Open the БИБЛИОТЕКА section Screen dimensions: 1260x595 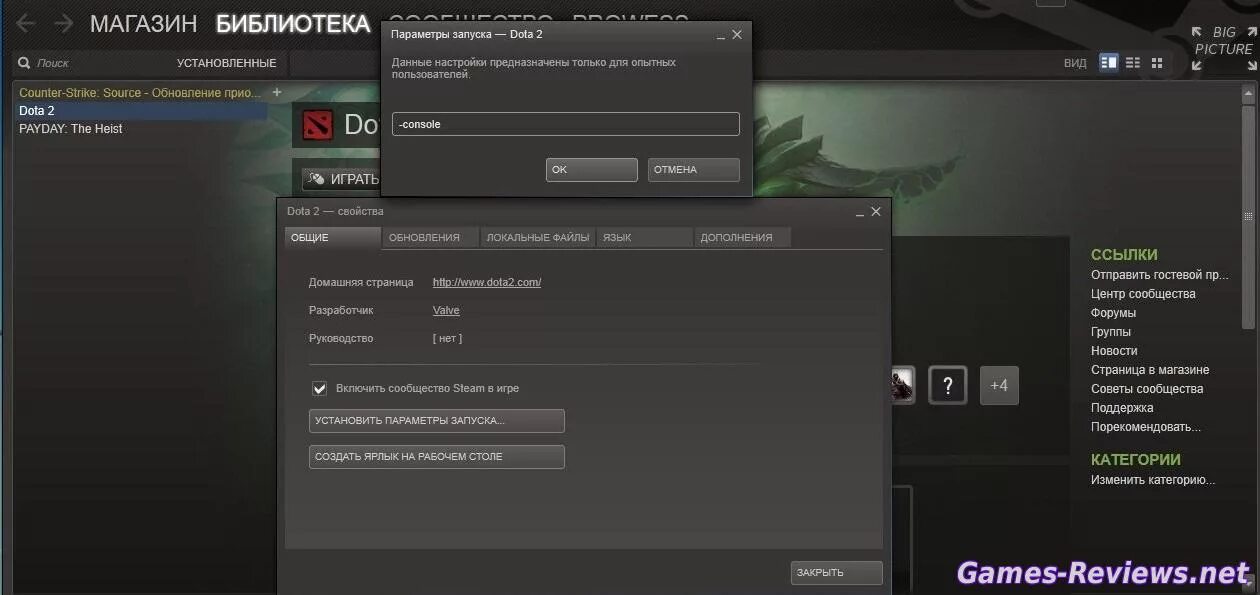tap(293, 24)
